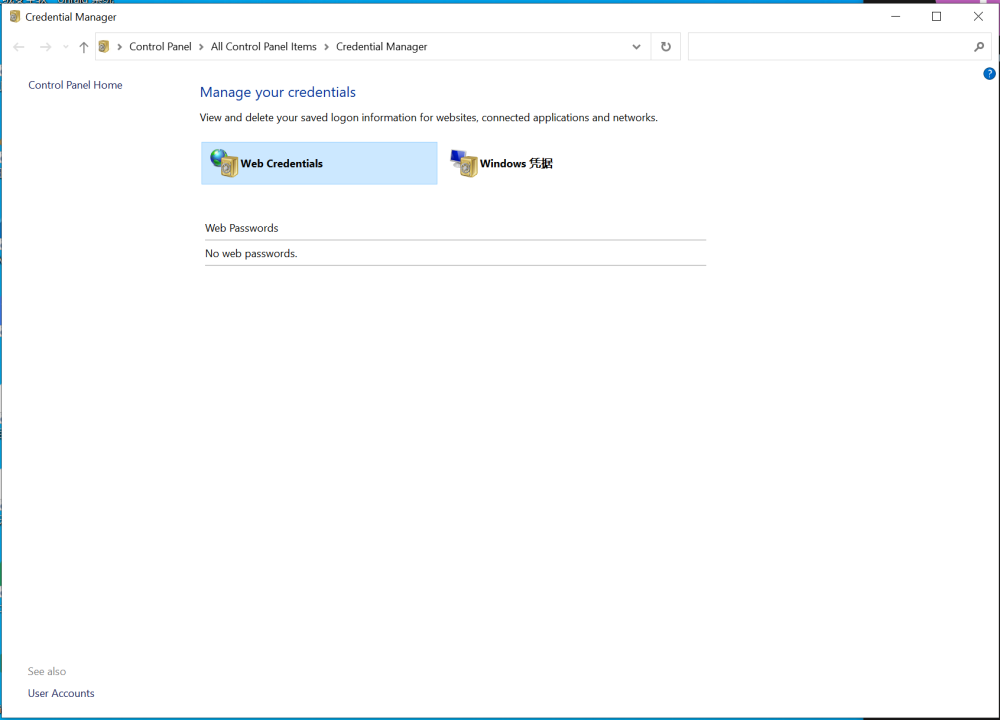
Task: Navigate to All Control Panel Items breadcrumb
Action: point(263,47)
